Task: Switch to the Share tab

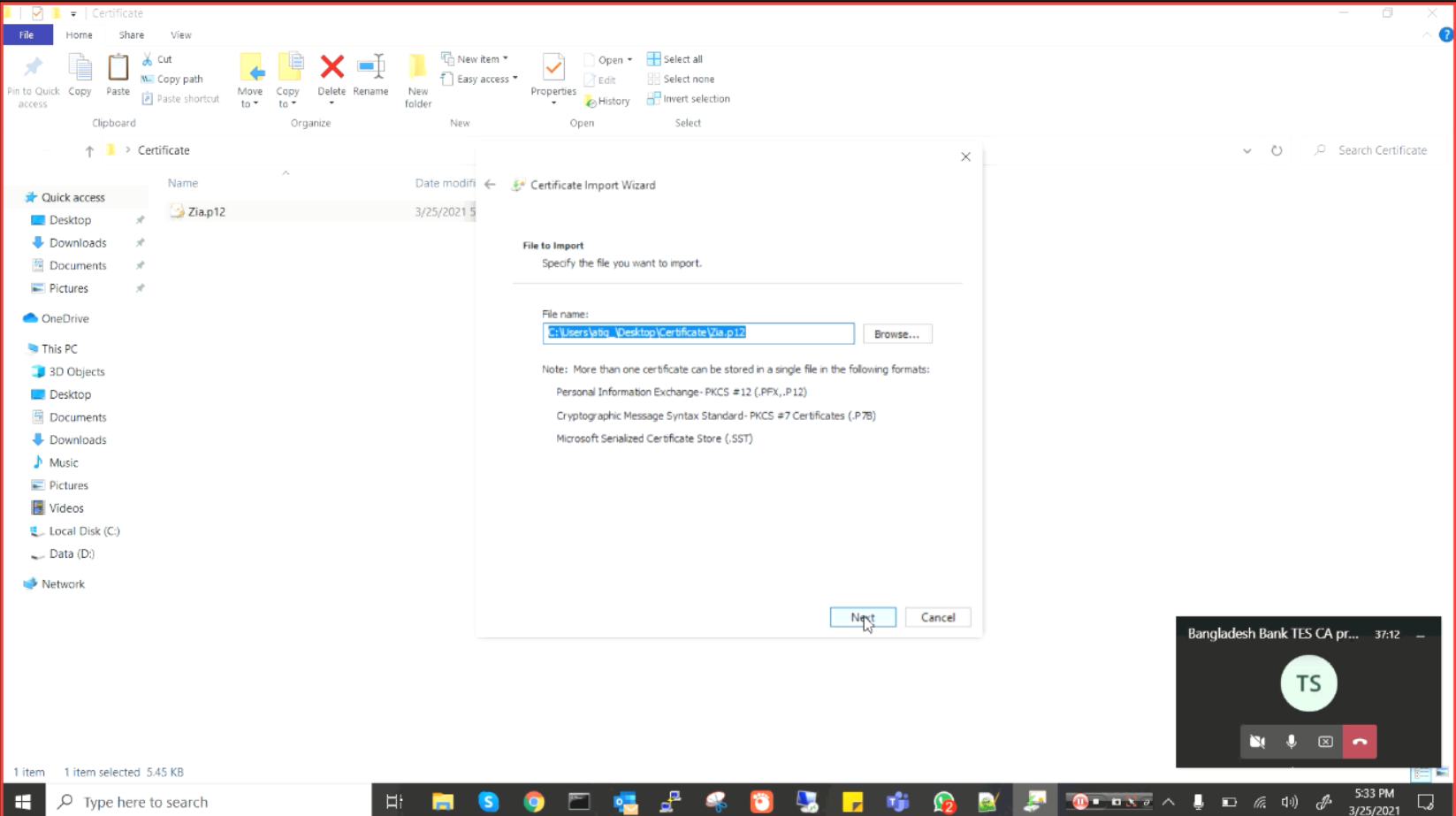Action: (132, 34)
